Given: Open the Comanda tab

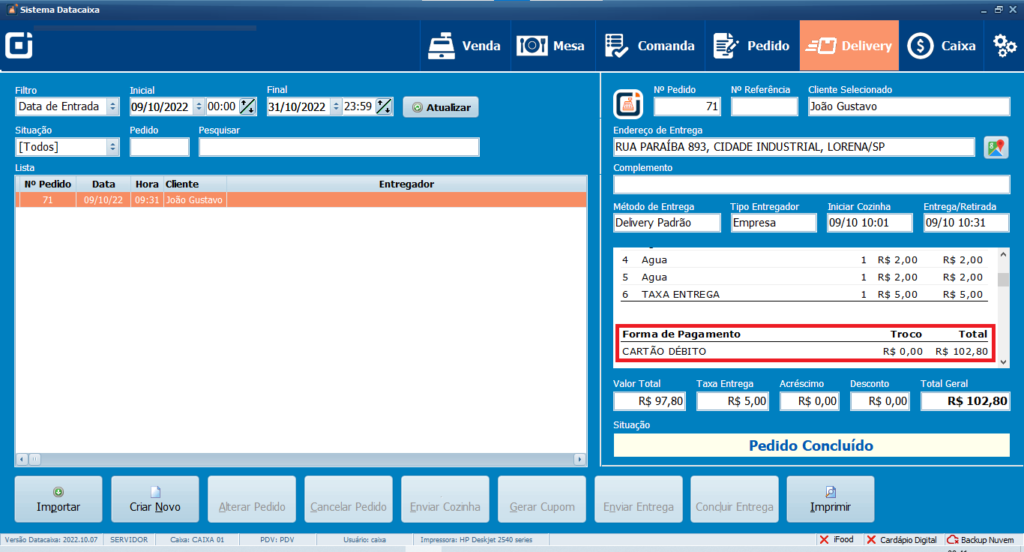Looking at the screenshot, I should 650,45.
